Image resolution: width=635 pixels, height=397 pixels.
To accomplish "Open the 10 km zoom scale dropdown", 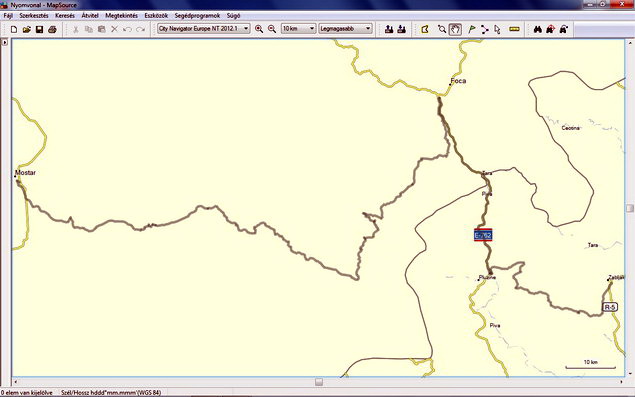I will (x=298, y=28).
